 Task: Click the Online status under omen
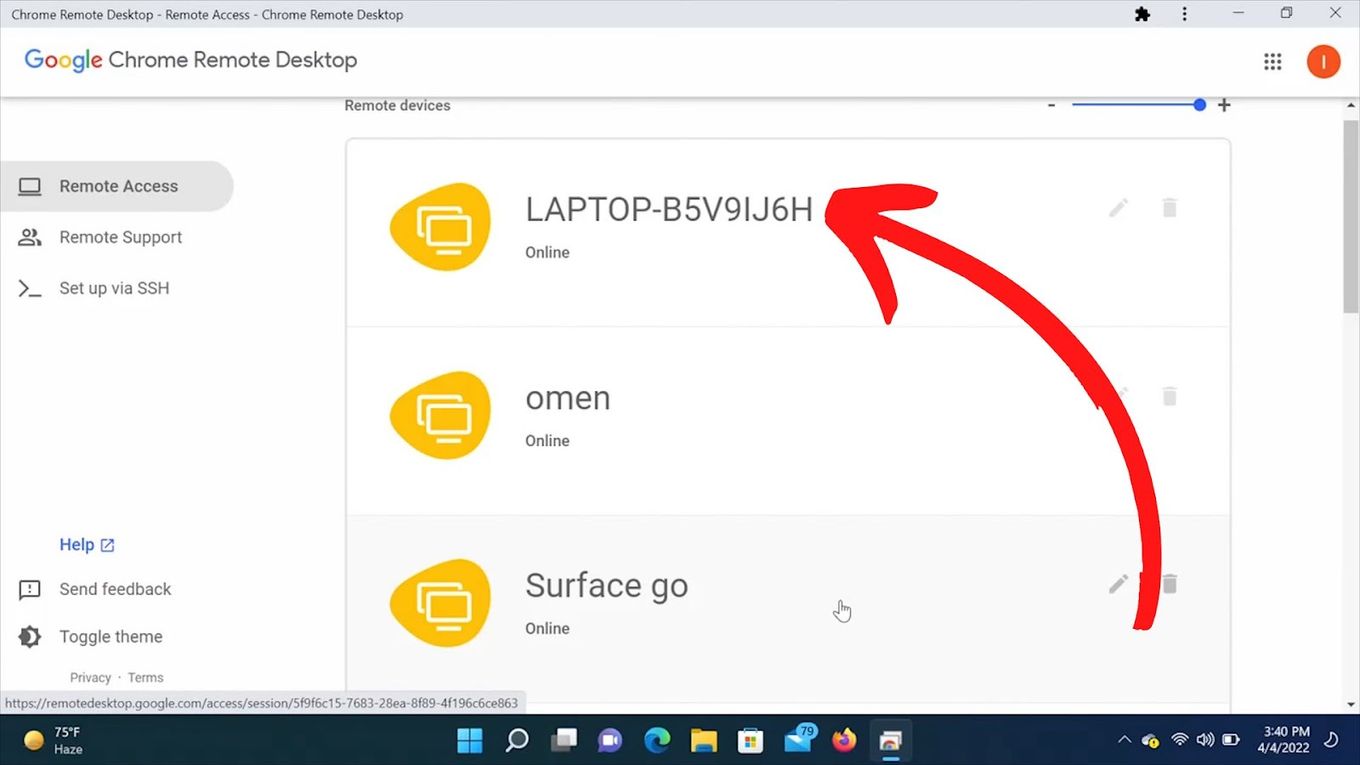coord(547,441)
